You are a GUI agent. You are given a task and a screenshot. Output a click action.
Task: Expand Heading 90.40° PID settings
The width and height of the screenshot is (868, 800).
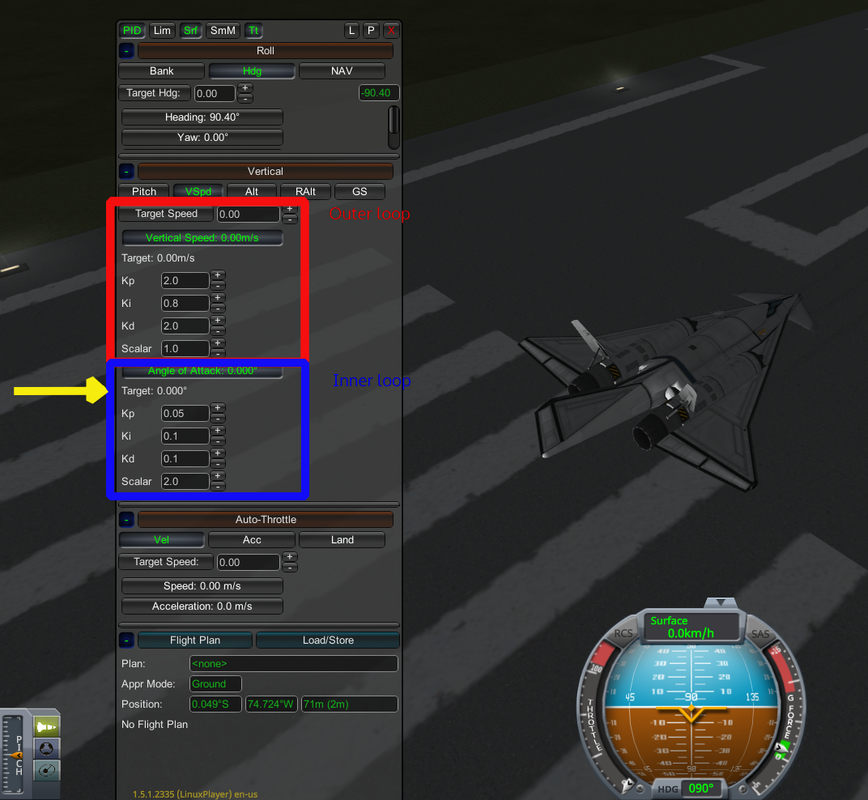coord(202,117)
